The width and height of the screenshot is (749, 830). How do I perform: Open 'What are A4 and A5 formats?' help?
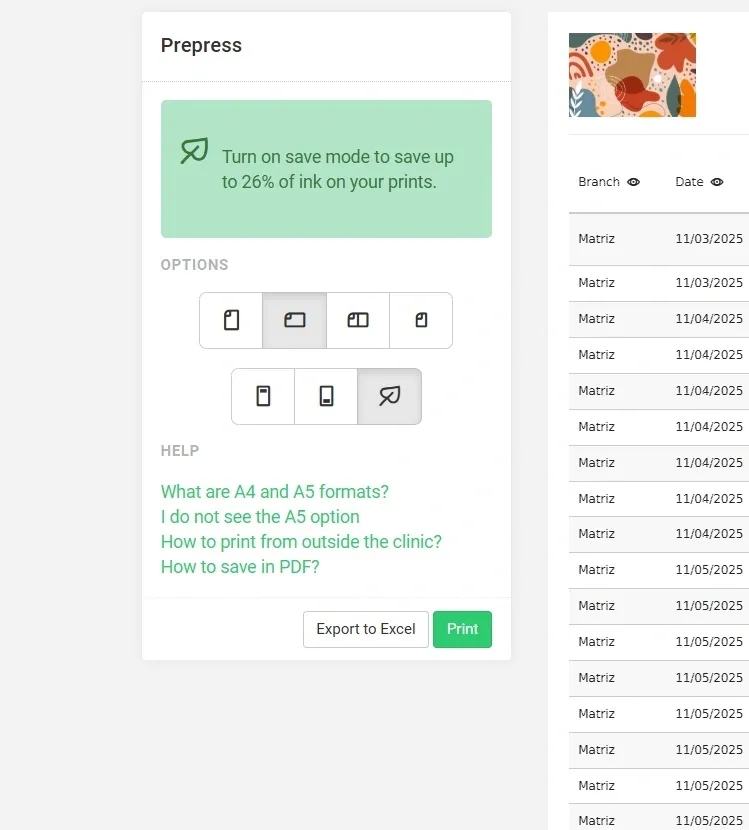[275, 492]
